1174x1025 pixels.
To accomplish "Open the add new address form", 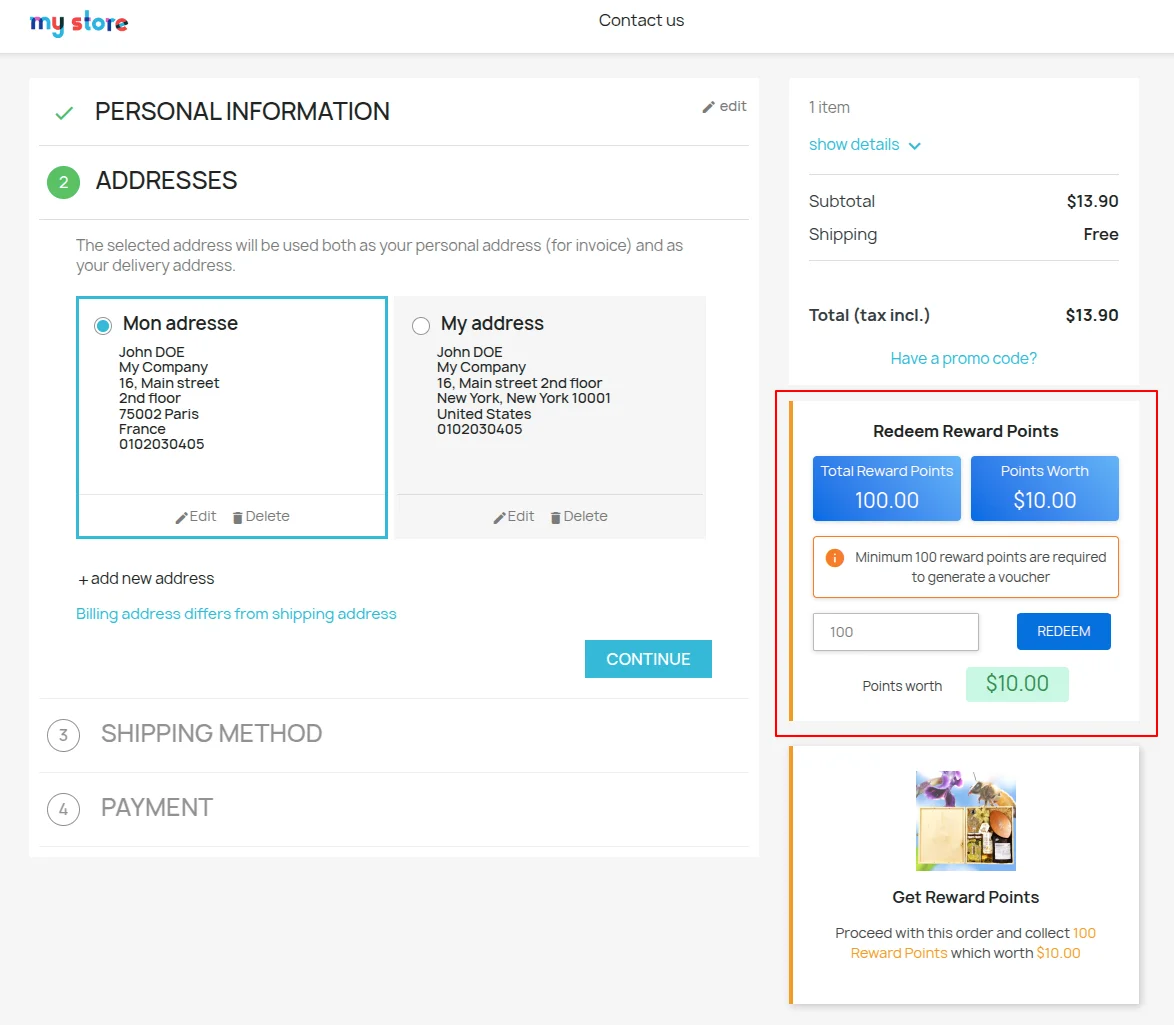I will point(146,578).
